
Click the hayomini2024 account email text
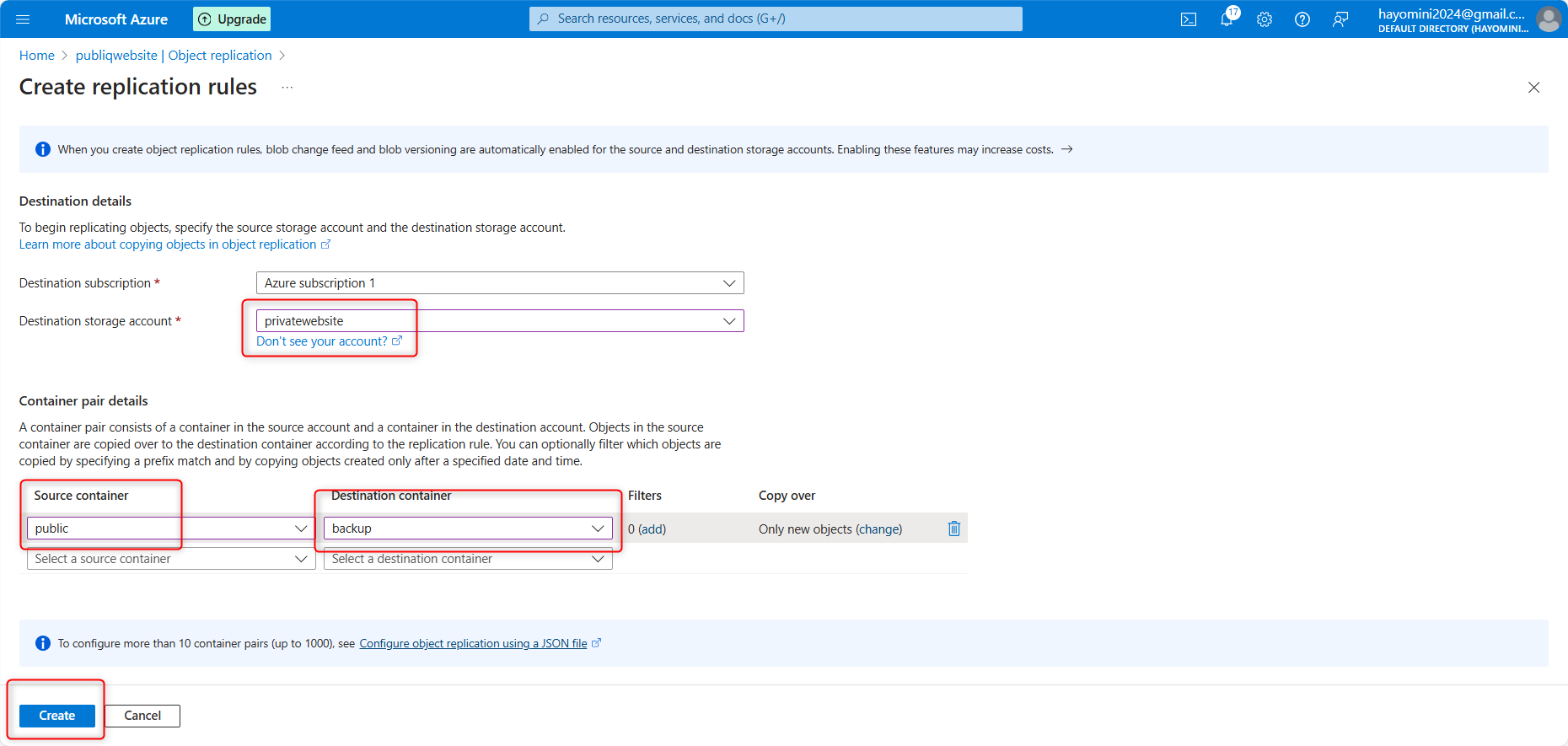pos(1452,13)
